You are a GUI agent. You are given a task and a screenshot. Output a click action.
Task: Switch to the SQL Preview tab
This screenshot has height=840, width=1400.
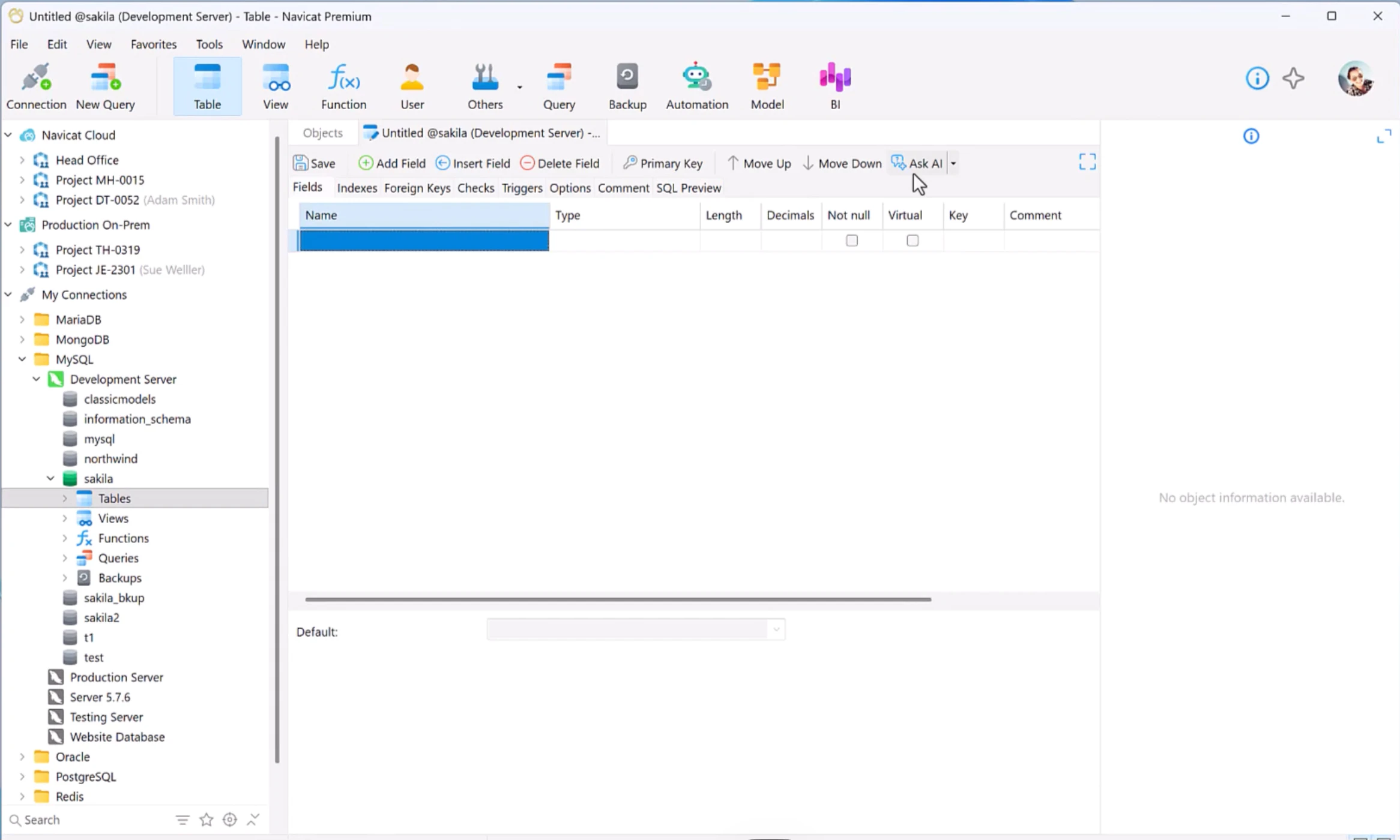pos(688,188)
